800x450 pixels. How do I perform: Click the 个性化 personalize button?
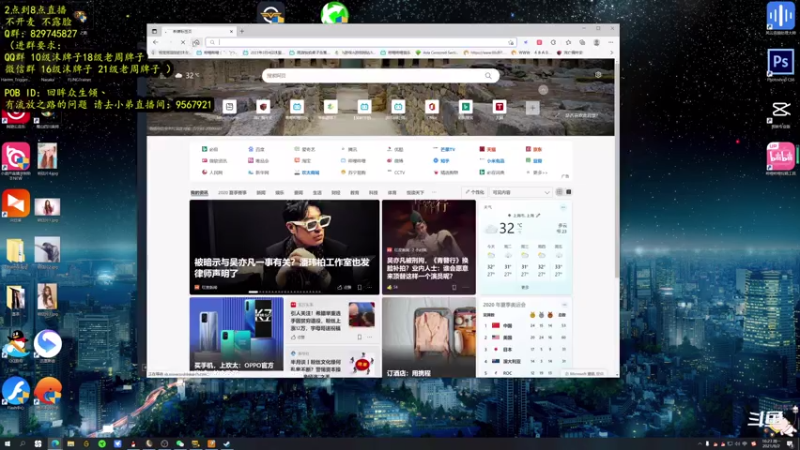pos(474,192)
